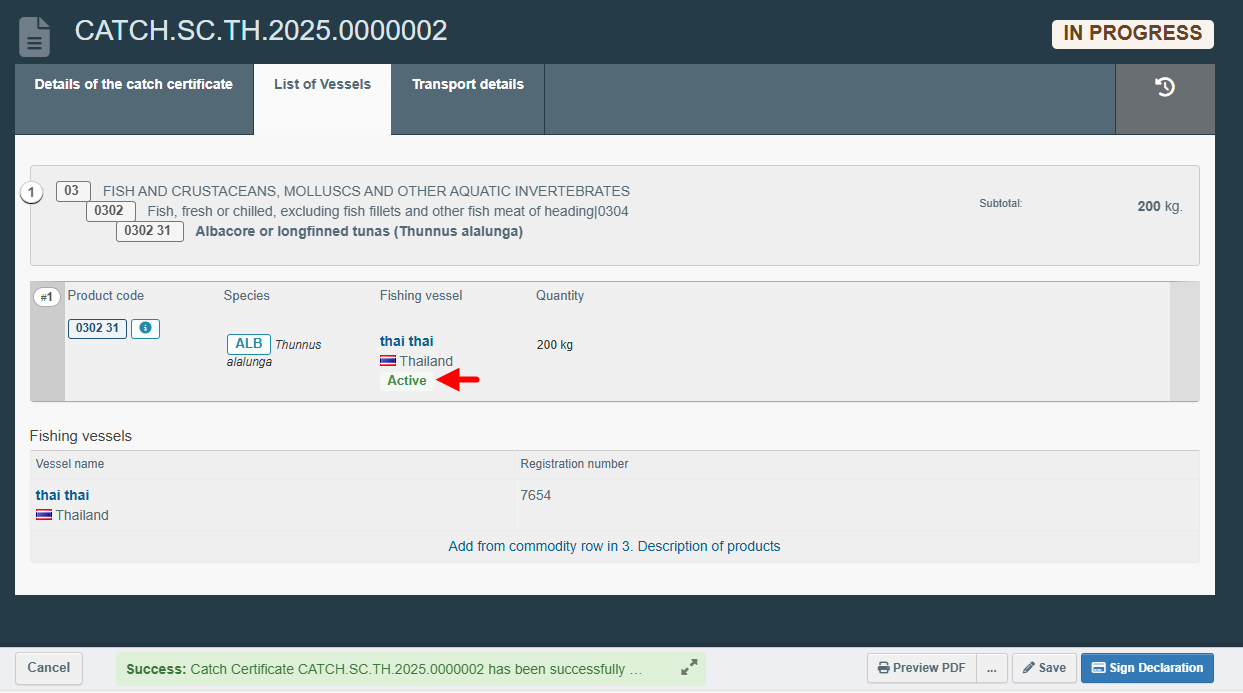Open the ellipsis menu beside Preview PDF
Viewport: 1243px width, 693px height.
pos(991,668)
